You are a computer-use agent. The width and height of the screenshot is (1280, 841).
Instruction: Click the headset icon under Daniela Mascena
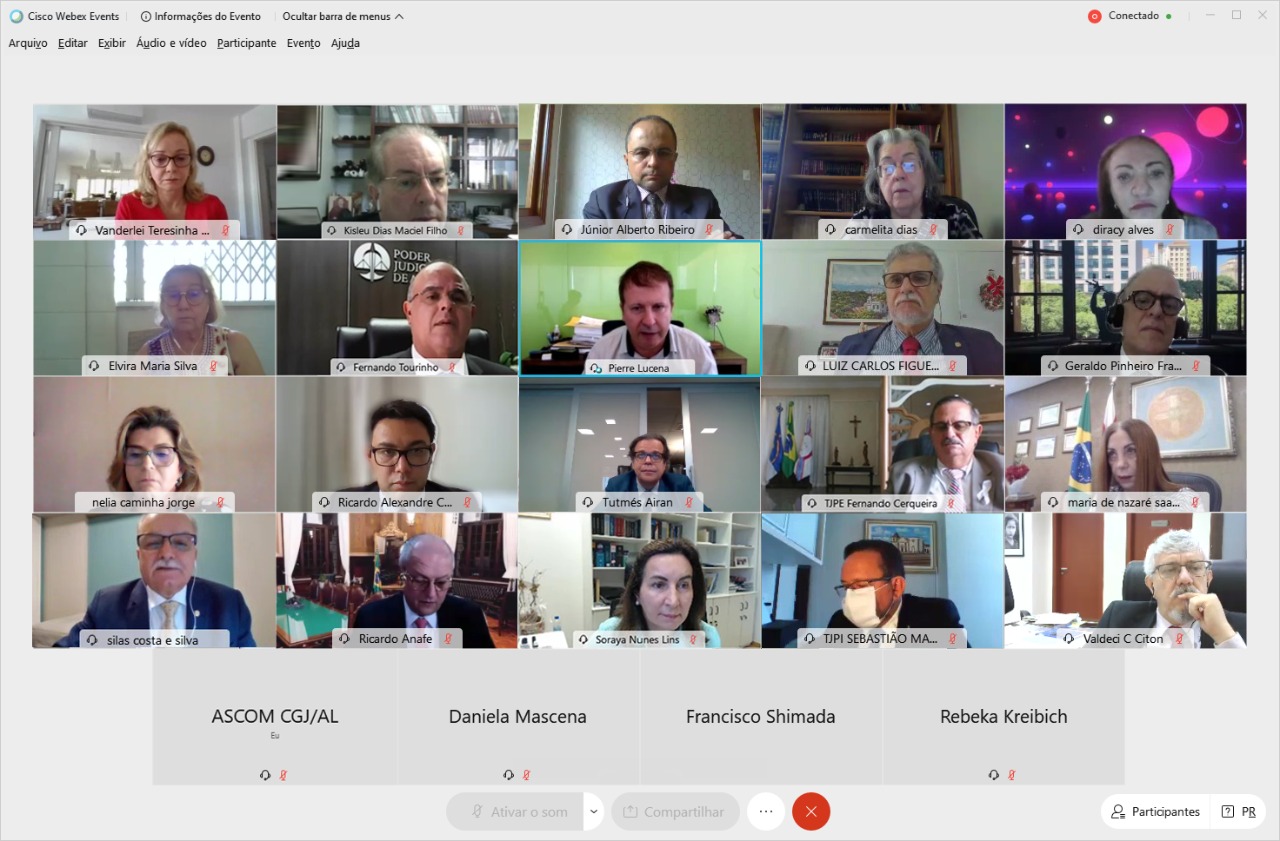click(x=508, y=775)
